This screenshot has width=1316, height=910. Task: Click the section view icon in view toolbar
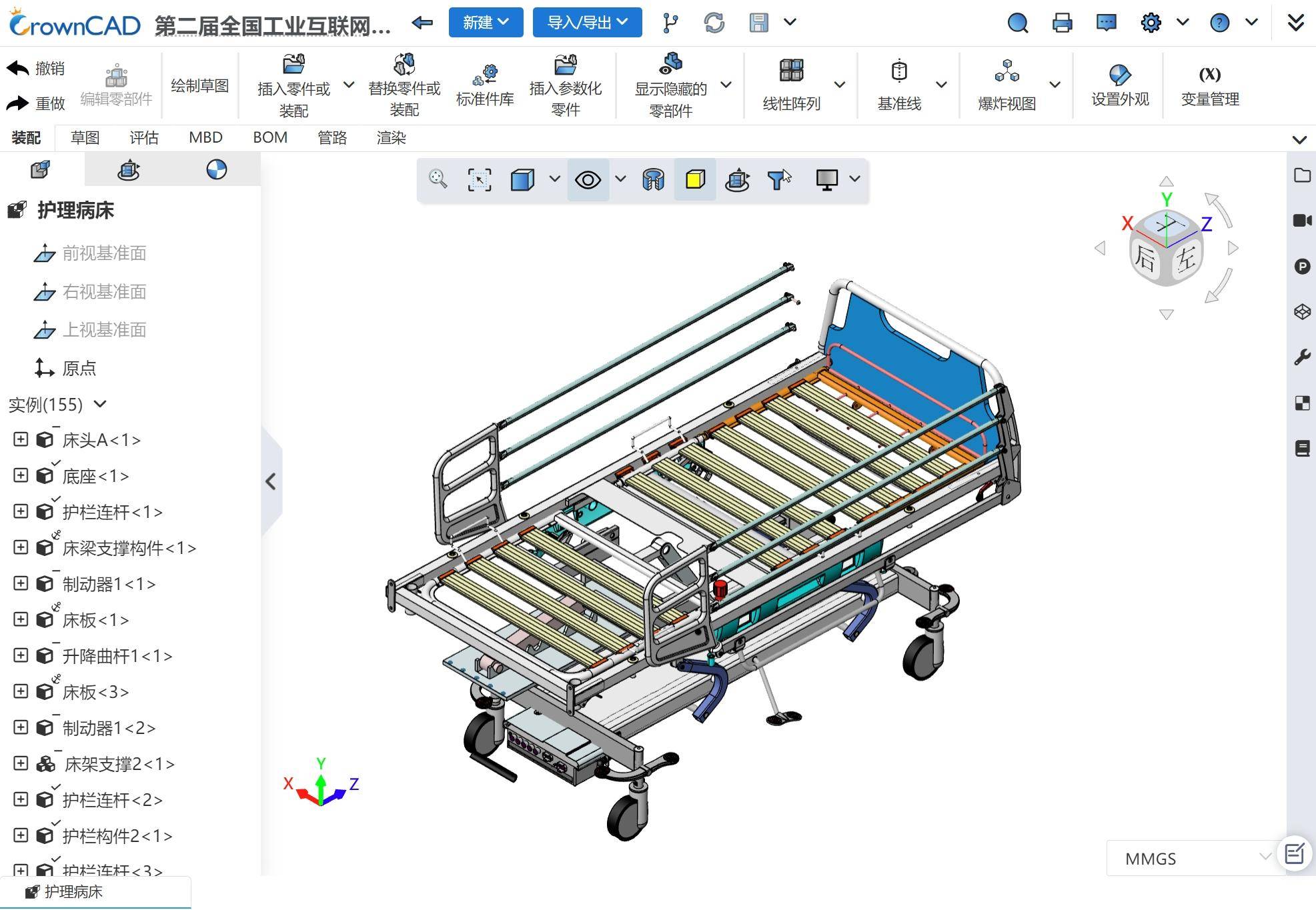pyautogui.click(x=653, y=179)
